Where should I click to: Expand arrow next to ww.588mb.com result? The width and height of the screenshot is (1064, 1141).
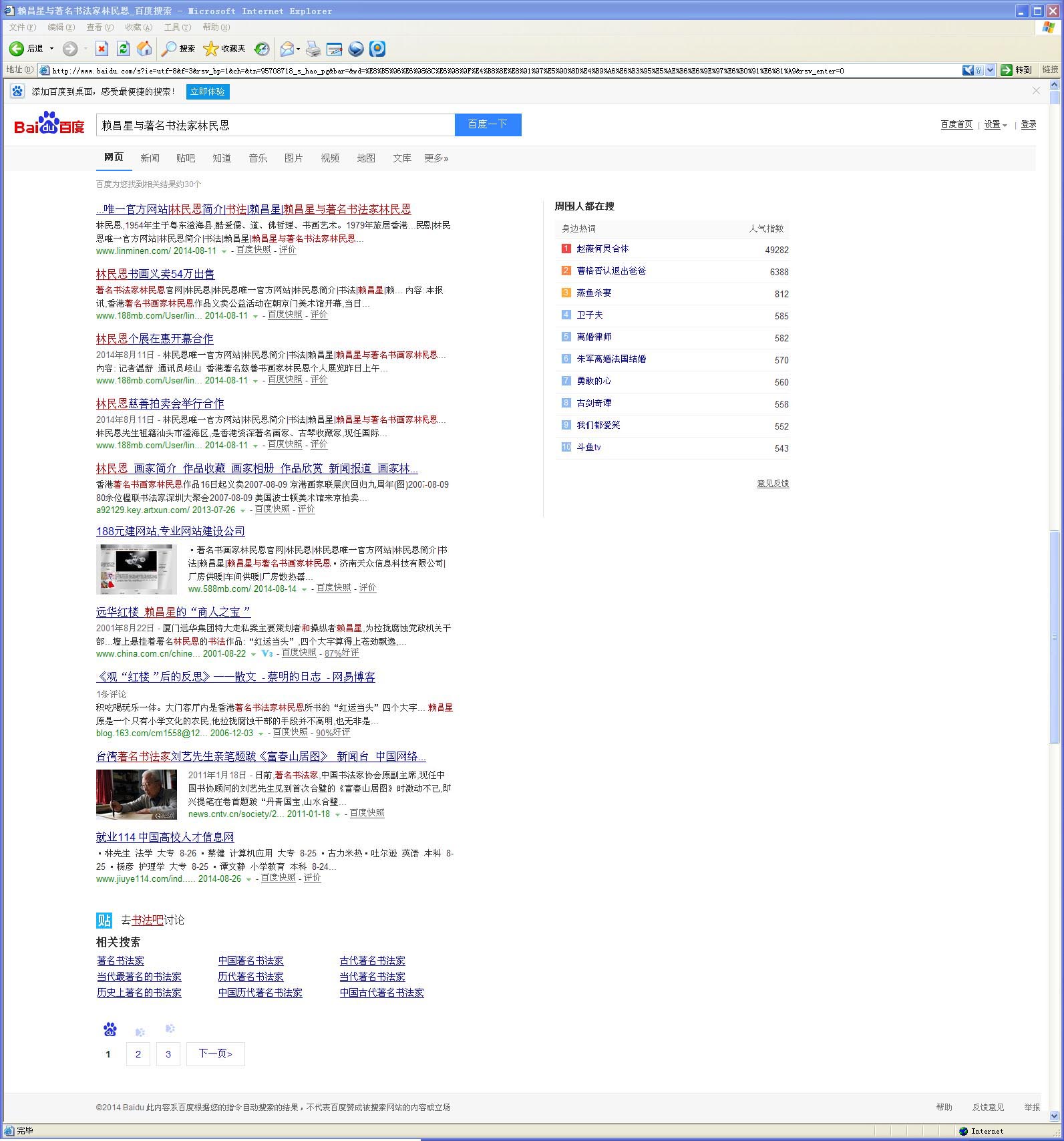[x=304, y=590]
